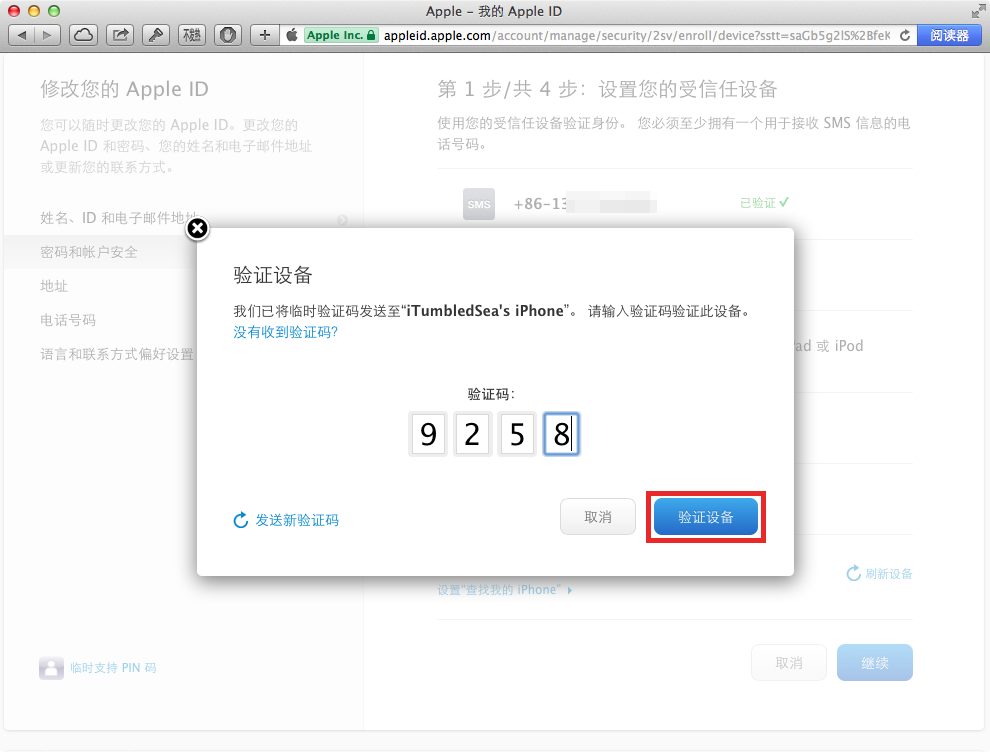The image size is (990, 752).
Task: Click 没有收到验证码? link
Action: [285, 332]
